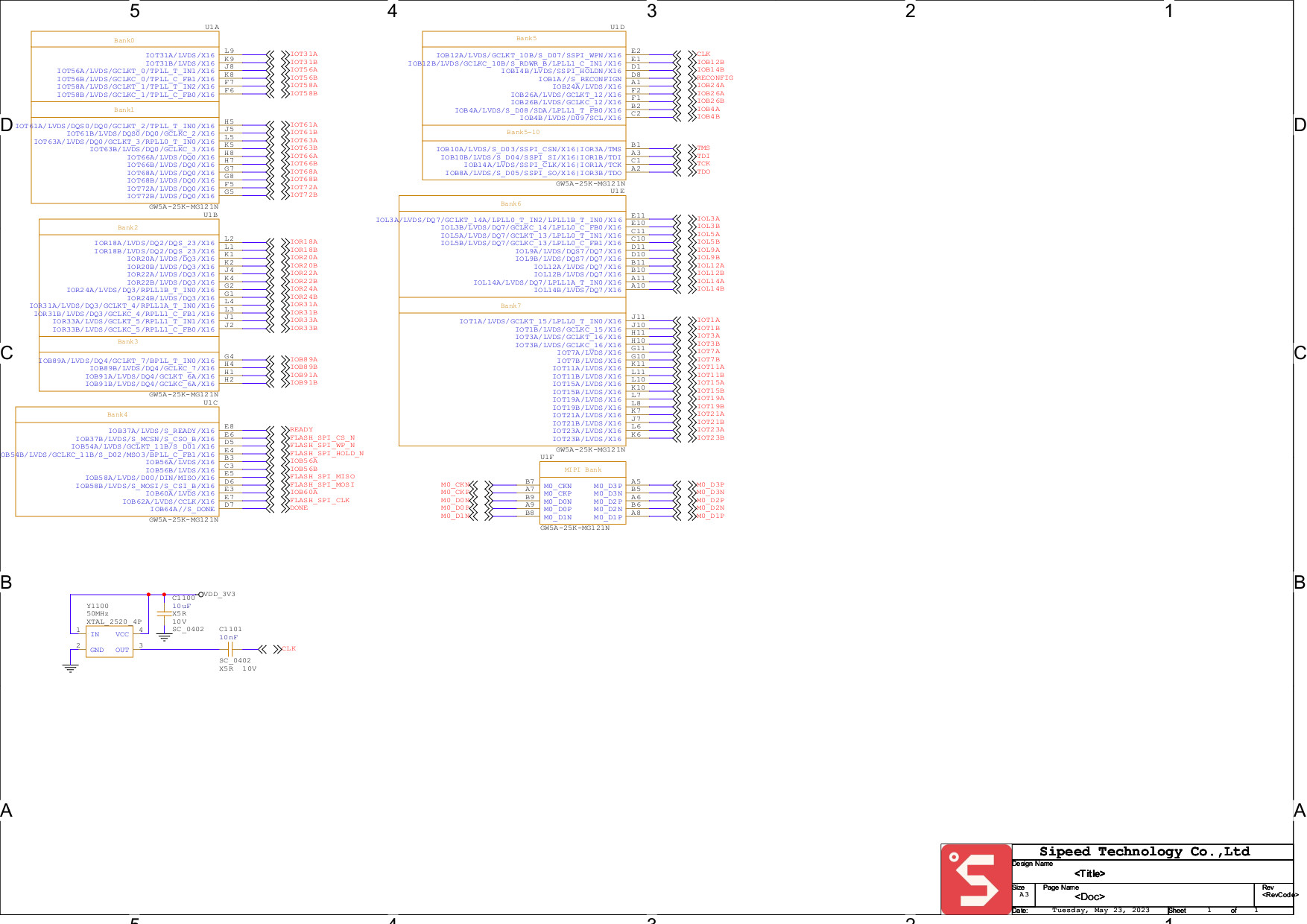Select the MIPI Bank block header
The width and height of the screenshot is (1307, 924).
(583, 469)
